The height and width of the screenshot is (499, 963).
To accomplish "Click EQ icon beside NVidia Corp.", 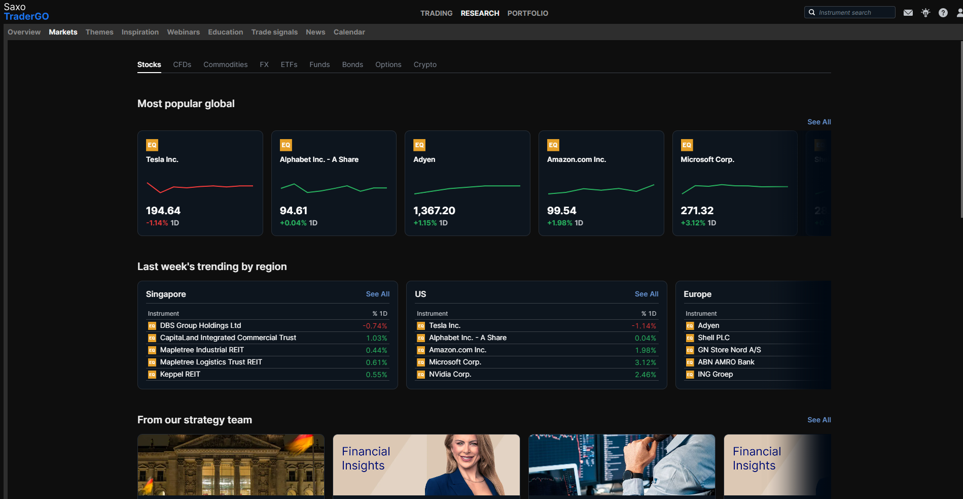I will click(x=421, y=374).
